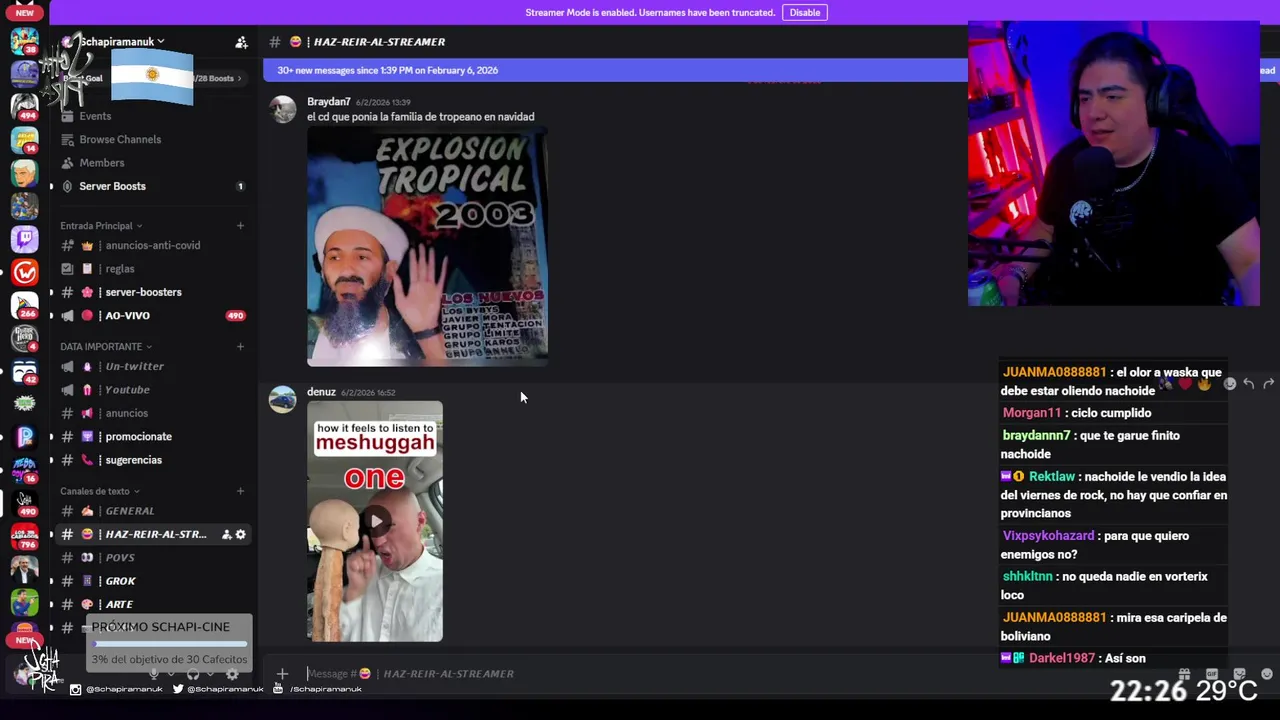Open user settings gear in user panel
Image resolution: width=1280 pixels, height=720 pixels.
tap(232, 674)
